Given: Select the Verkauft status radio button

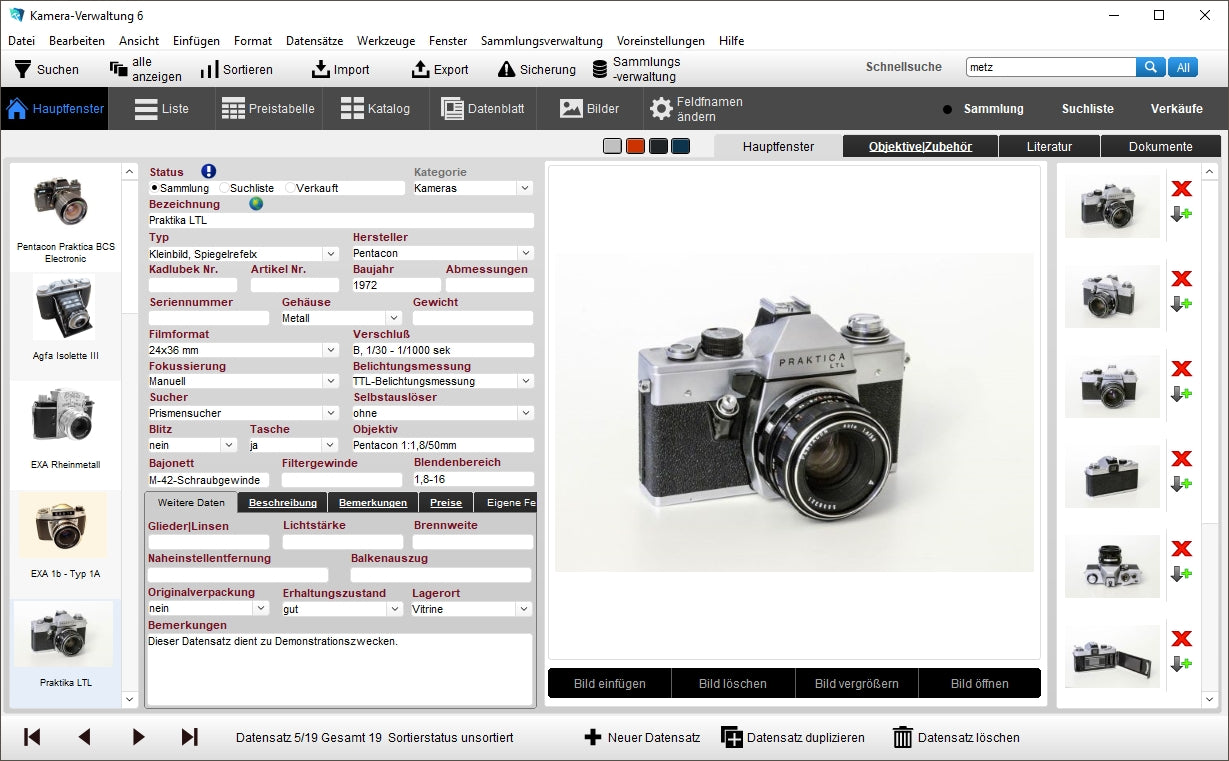Looking at the screenshot, I should [290, 188].
